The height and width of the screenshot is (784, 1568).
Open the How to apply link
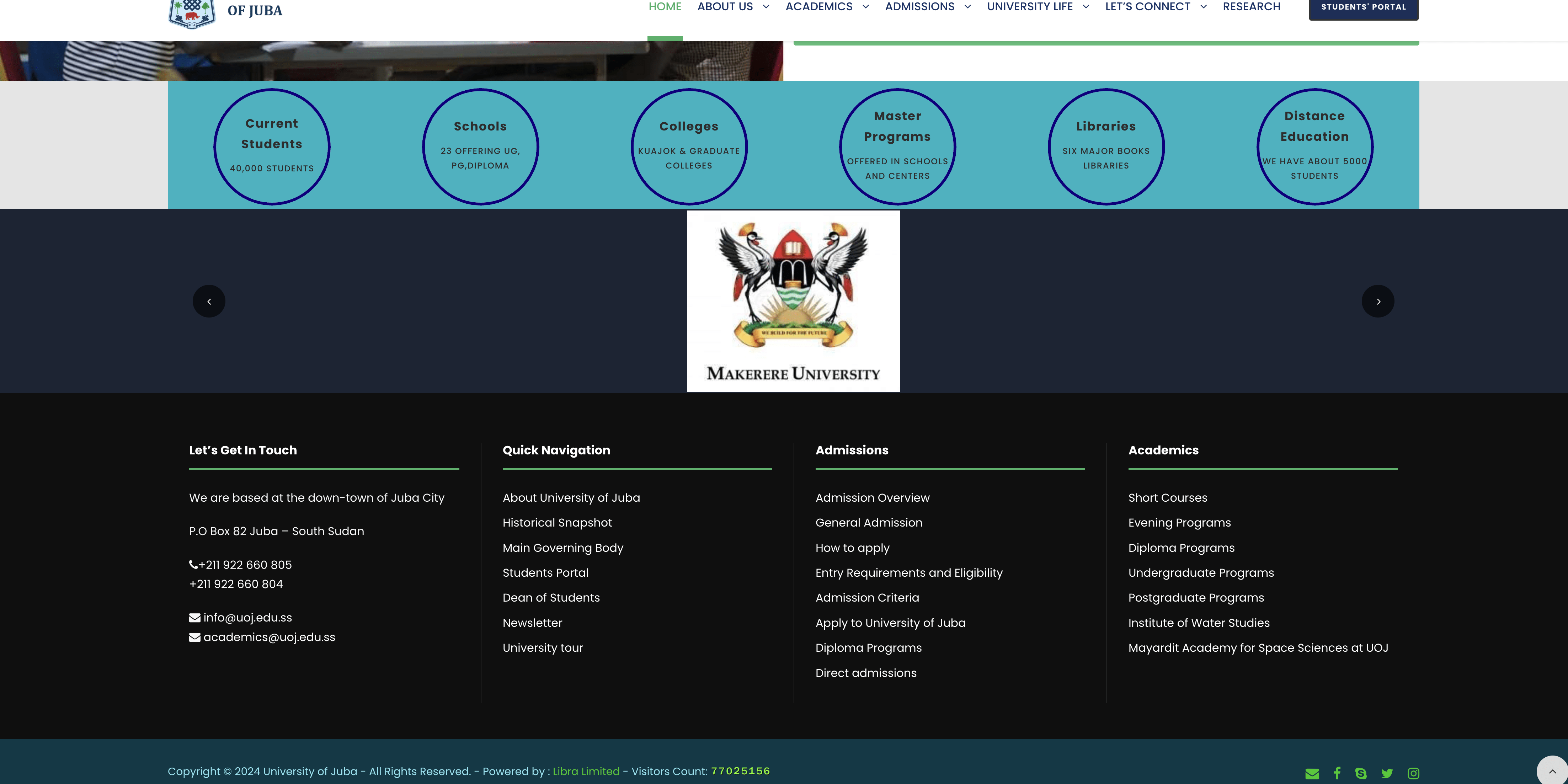[852, 548]
